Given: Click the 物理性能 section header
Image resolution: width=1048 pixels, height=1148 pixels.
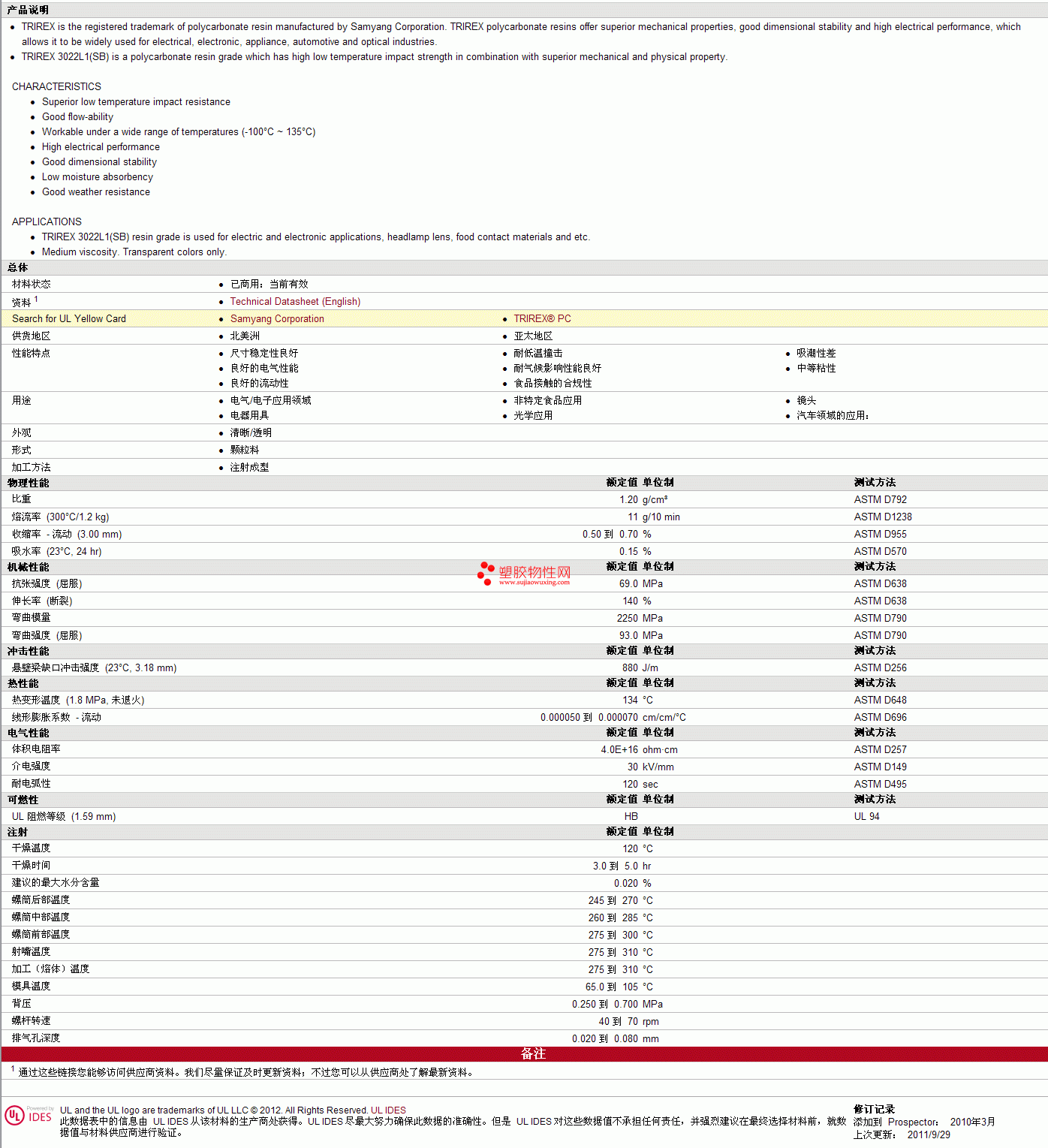Looking at the screenshot, I should [28, 483].
